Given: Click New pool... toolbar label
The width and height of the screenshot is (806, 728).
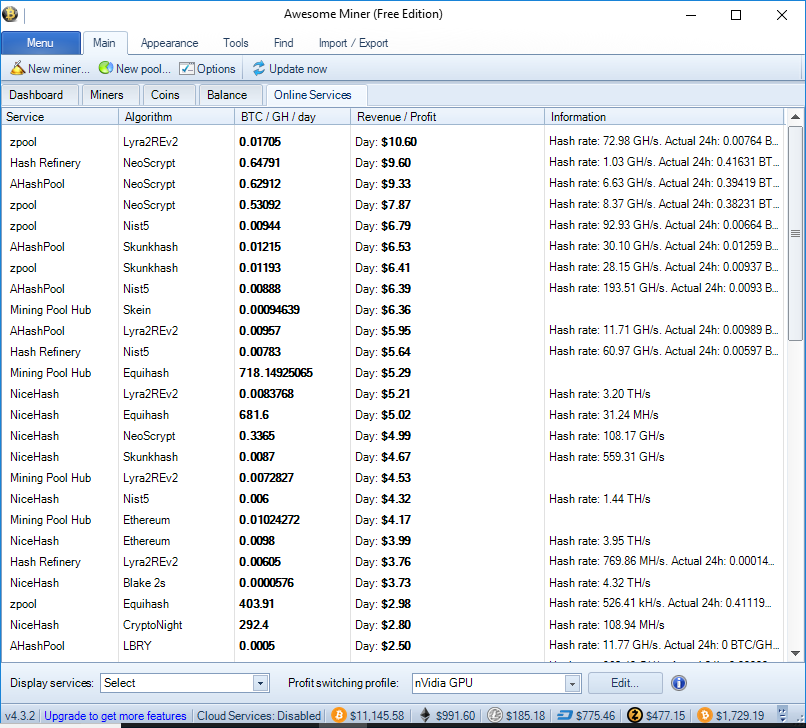Looking at the screenshot, I should pyautogui.click(x=143, y=68).
